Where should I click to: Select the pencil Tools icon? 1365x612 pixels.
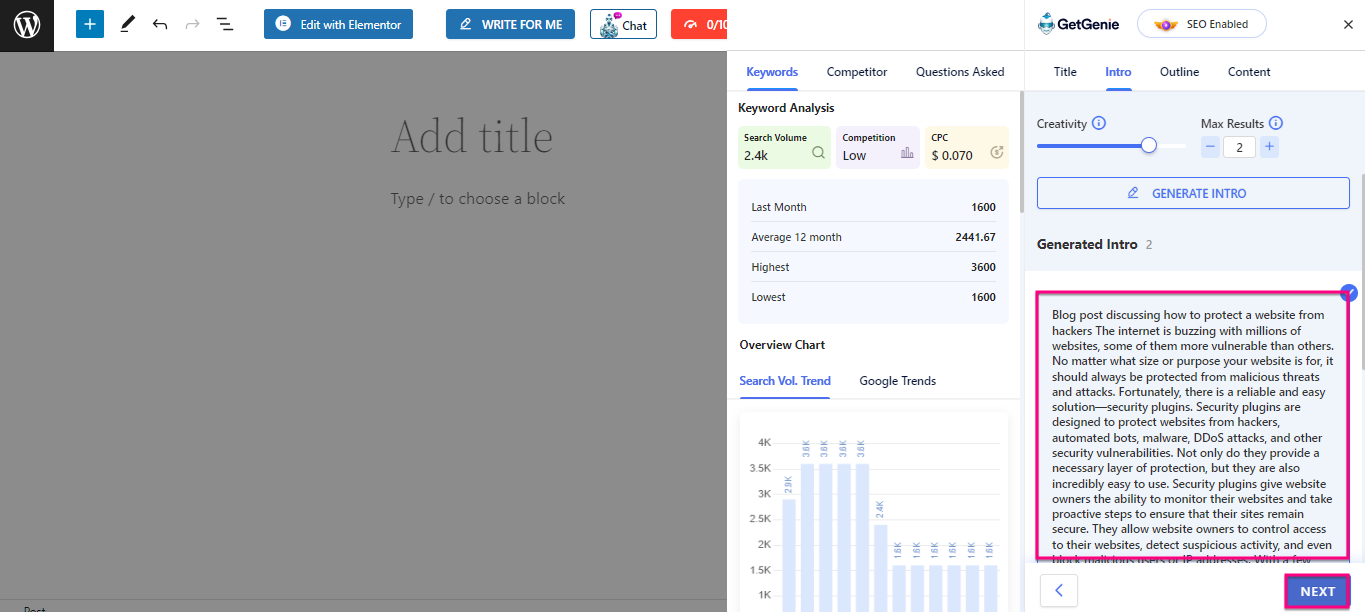coord(127,24)
